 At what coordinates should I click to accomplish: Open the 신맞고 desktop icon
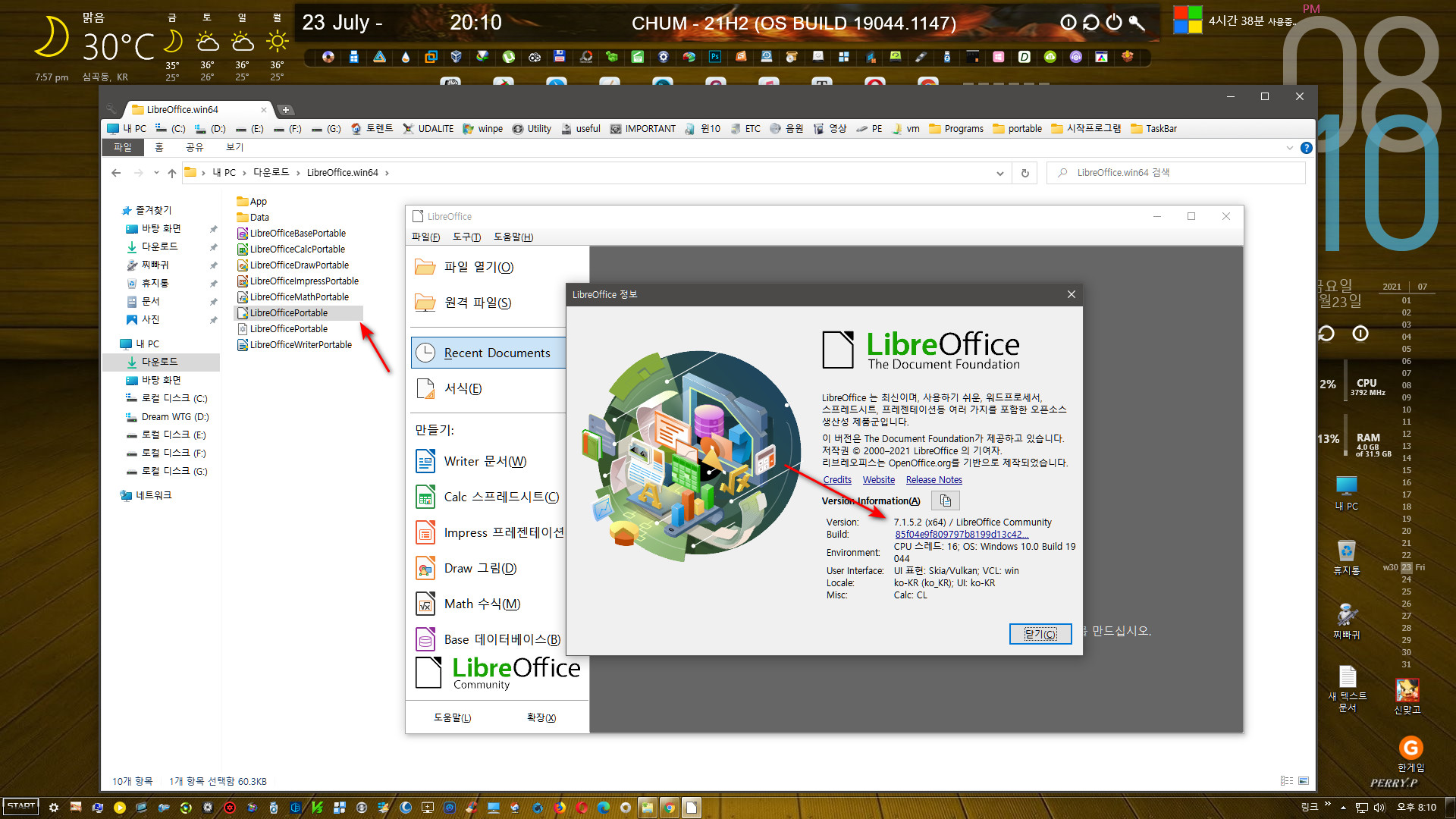[x=1407, y=696]
